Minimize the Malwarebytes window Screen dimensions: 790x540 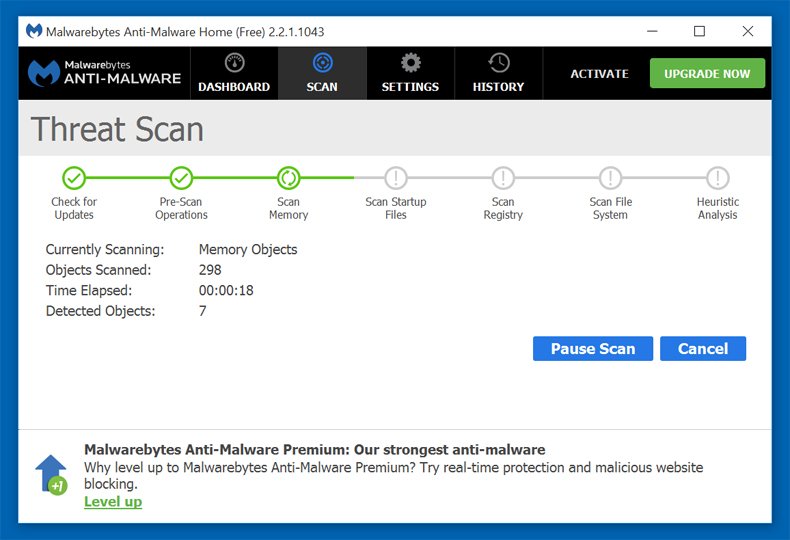point(652,31)
